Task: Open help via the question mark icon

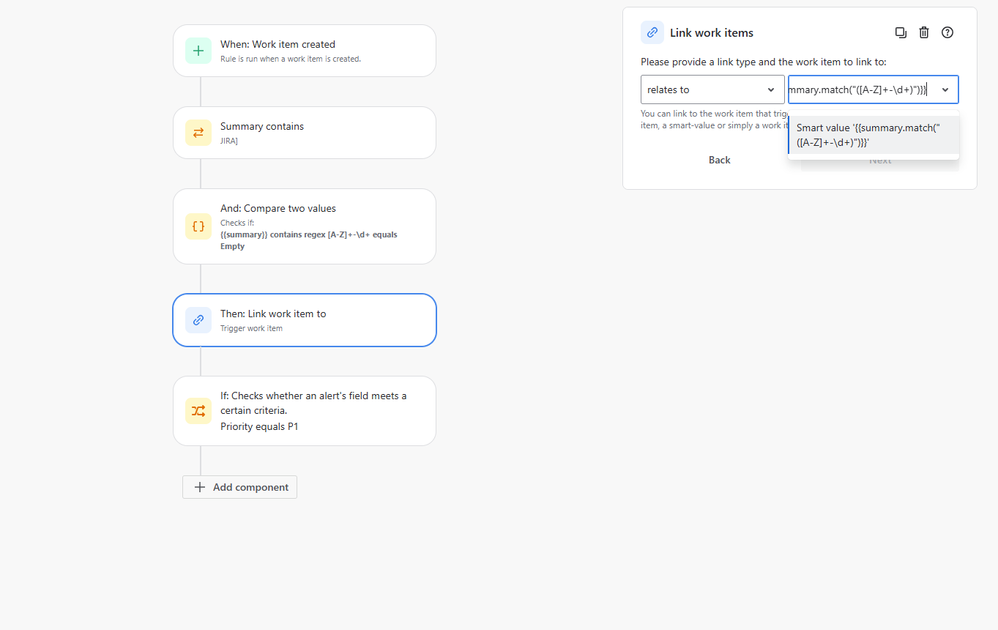Action: click(x=946, y=32)
